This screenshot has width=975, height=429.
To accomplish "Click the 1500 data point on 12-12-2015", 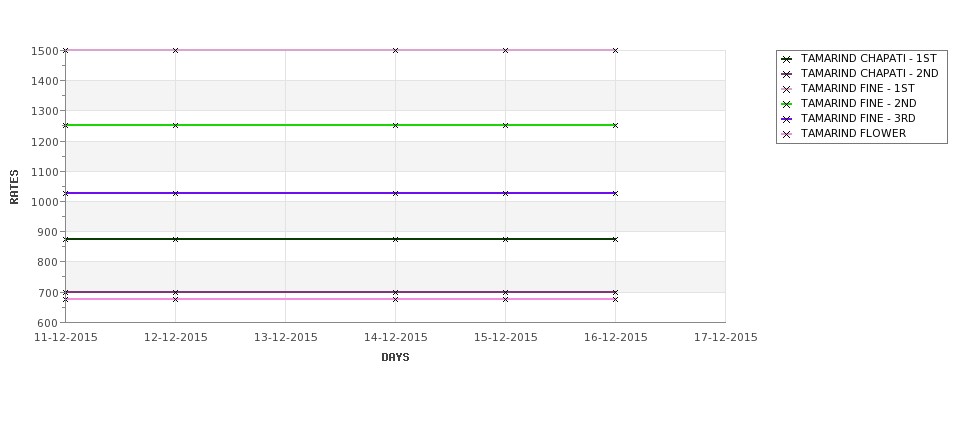I will pos(175,50).
